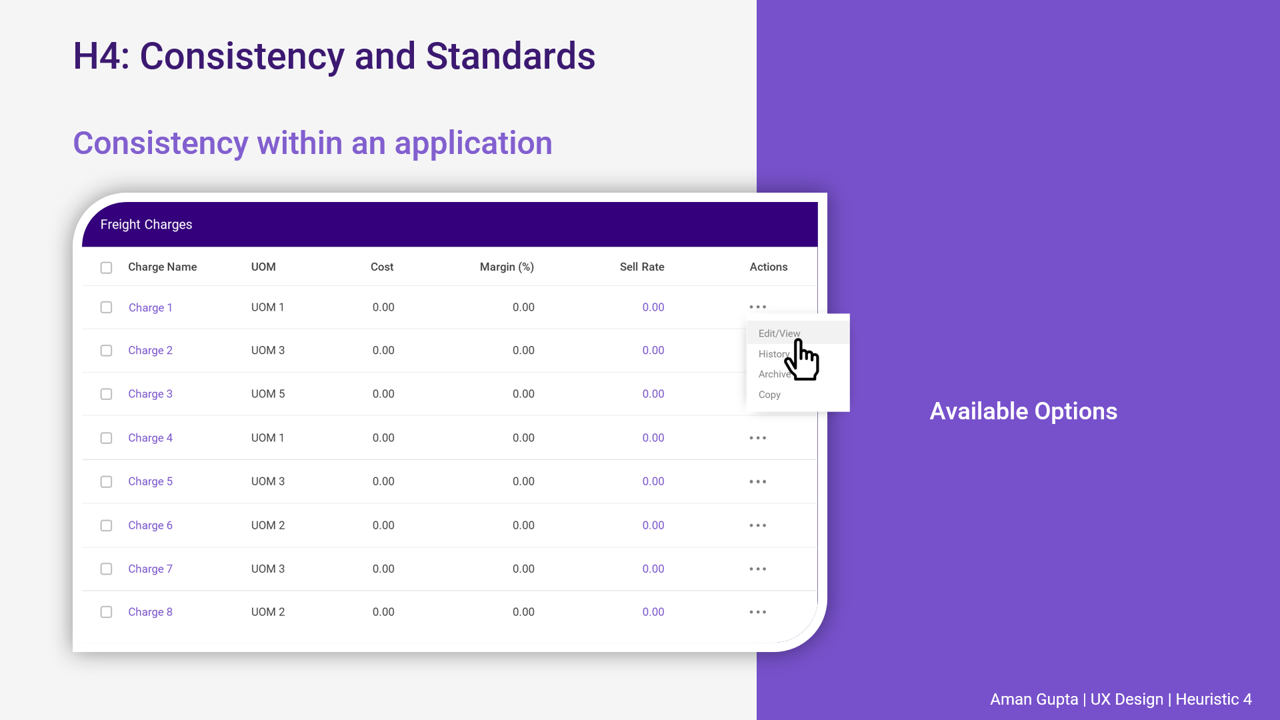
Task: Open the Actions menu for Charge 6
Action: point(757,525)
